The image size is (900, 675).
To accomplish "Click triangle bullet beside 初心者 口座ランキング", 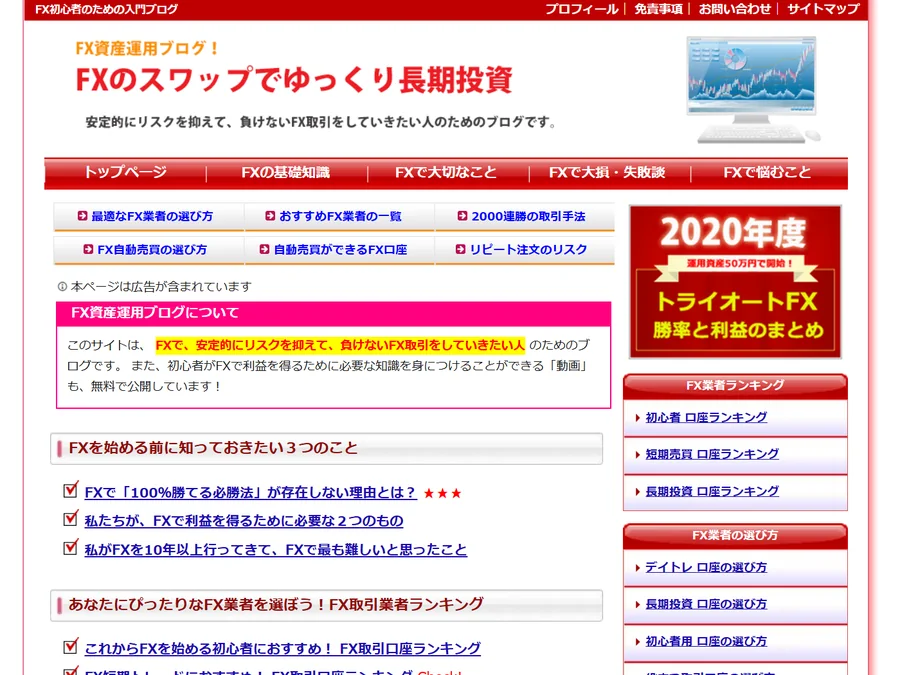I will tap(638, 418).
